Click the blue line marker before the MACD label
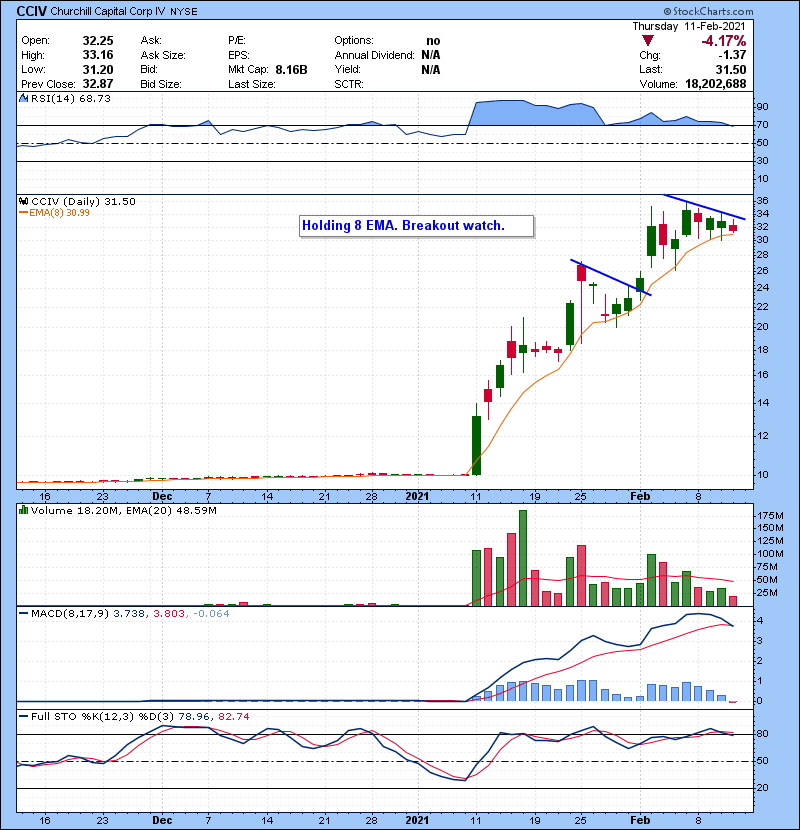Viewport: 800px width, 830px height. tap(23, 614)
